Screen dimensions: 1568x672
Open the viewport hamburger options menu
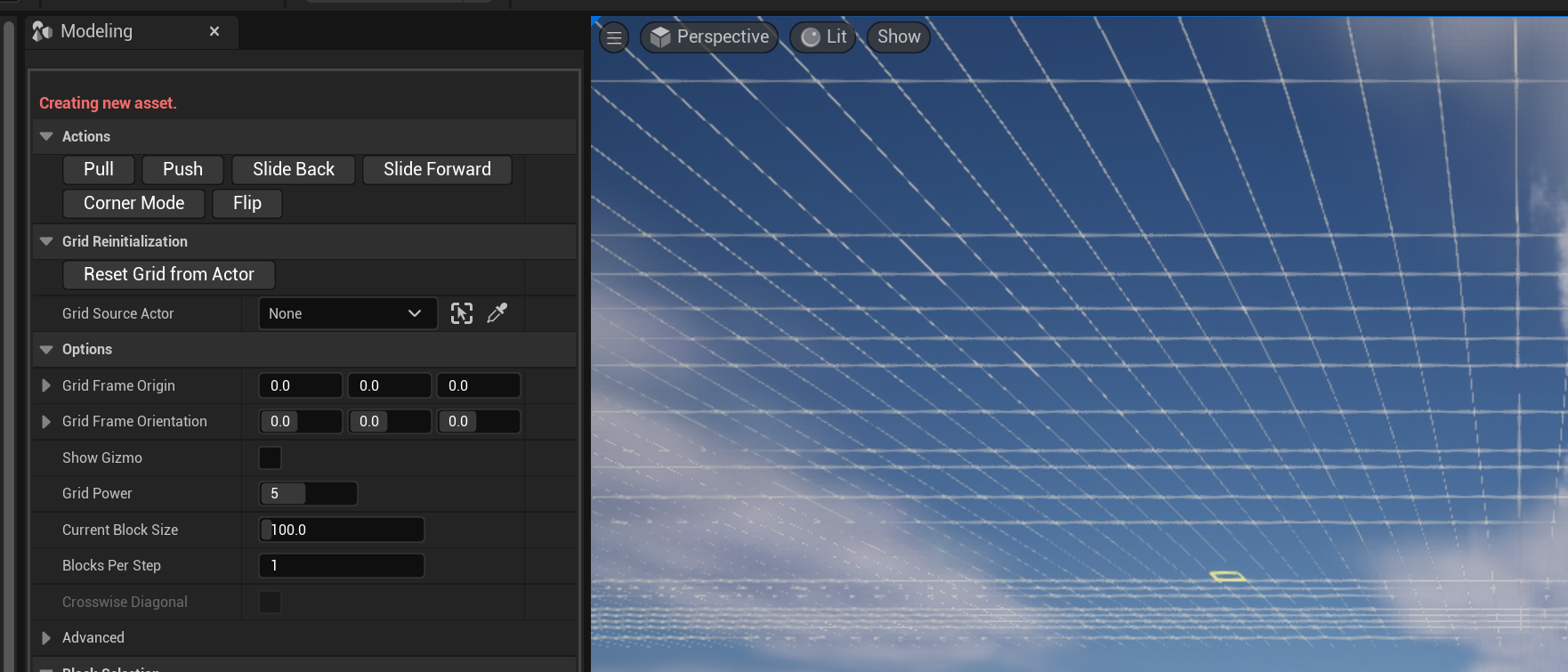click(x=614, y=37)
